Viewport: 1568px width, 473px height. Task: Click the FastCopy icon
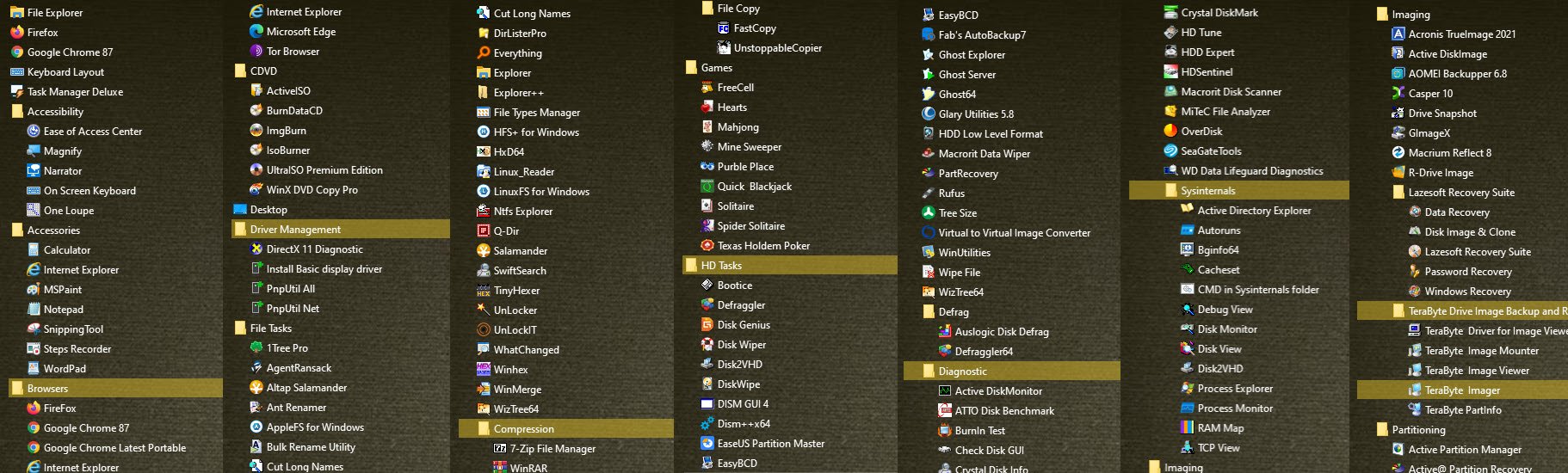pyautogui.click(x=724, y=28)
